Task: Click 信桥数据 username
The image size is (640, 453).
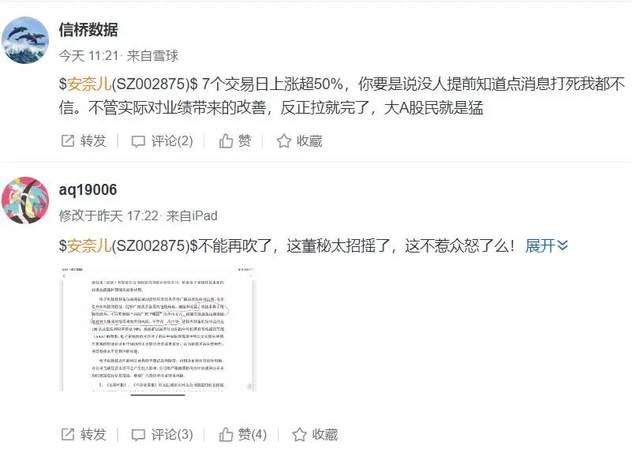Action: (88, 30)
